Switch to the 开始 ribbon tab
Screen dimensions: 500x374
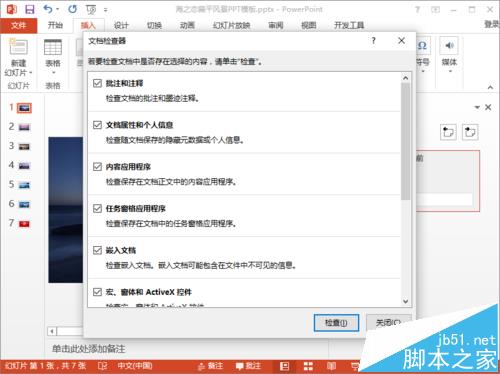point(55,25)
